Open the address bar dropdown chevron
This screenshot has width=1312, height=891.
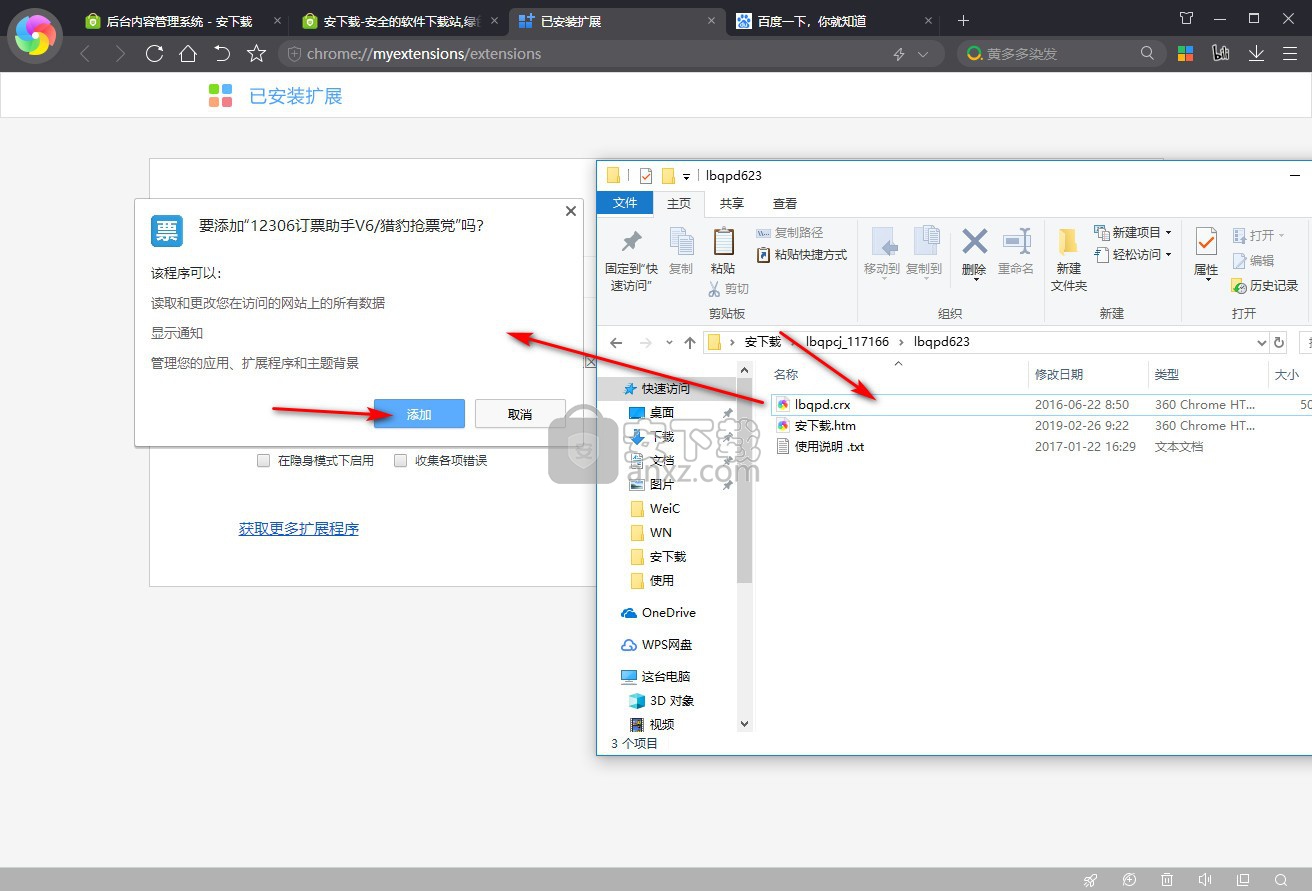[x=923, y=54]
